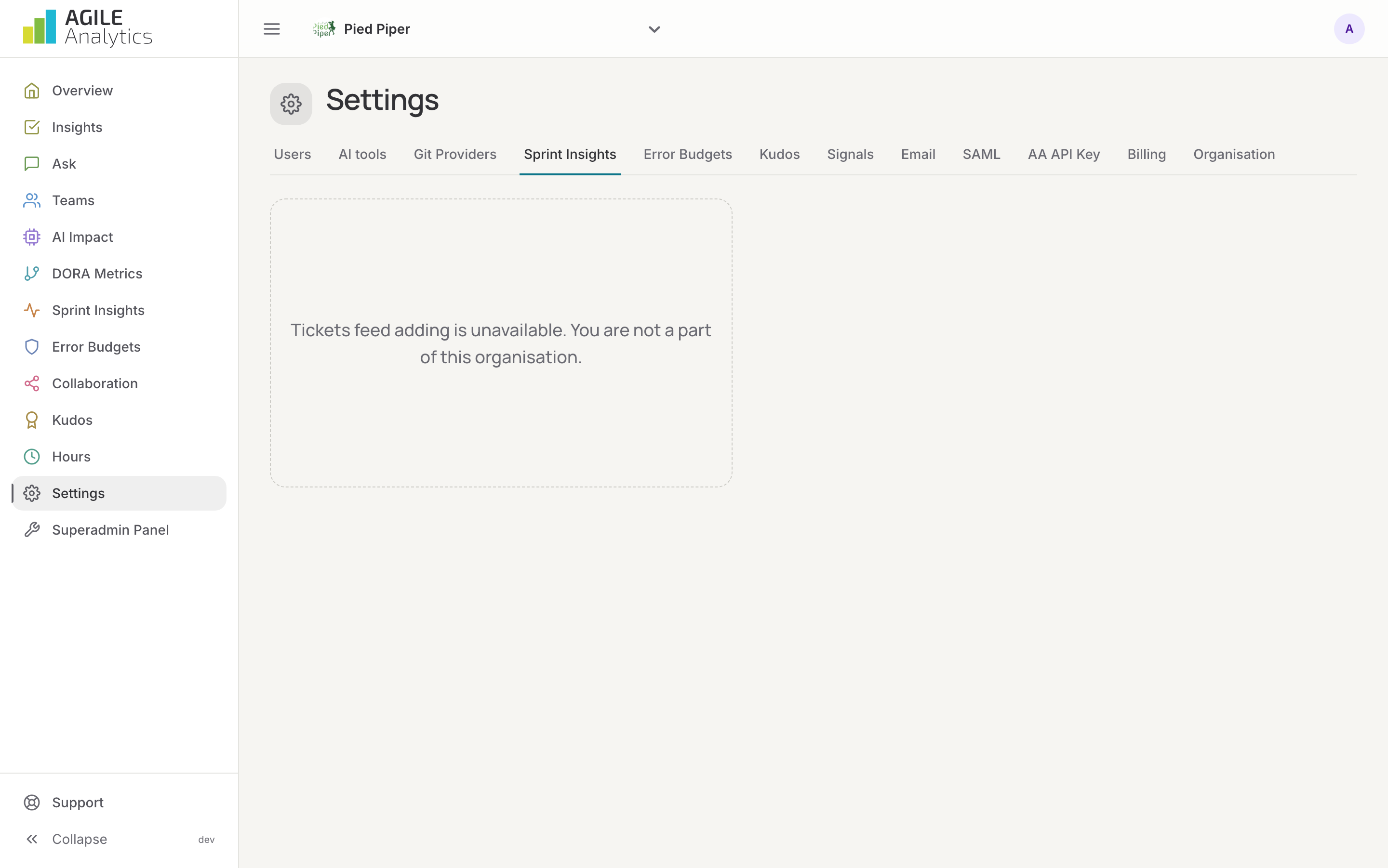This screenshot has width=1388, height=868.
Task: Go to the Signals tab
Action: [x=850, y=155]
